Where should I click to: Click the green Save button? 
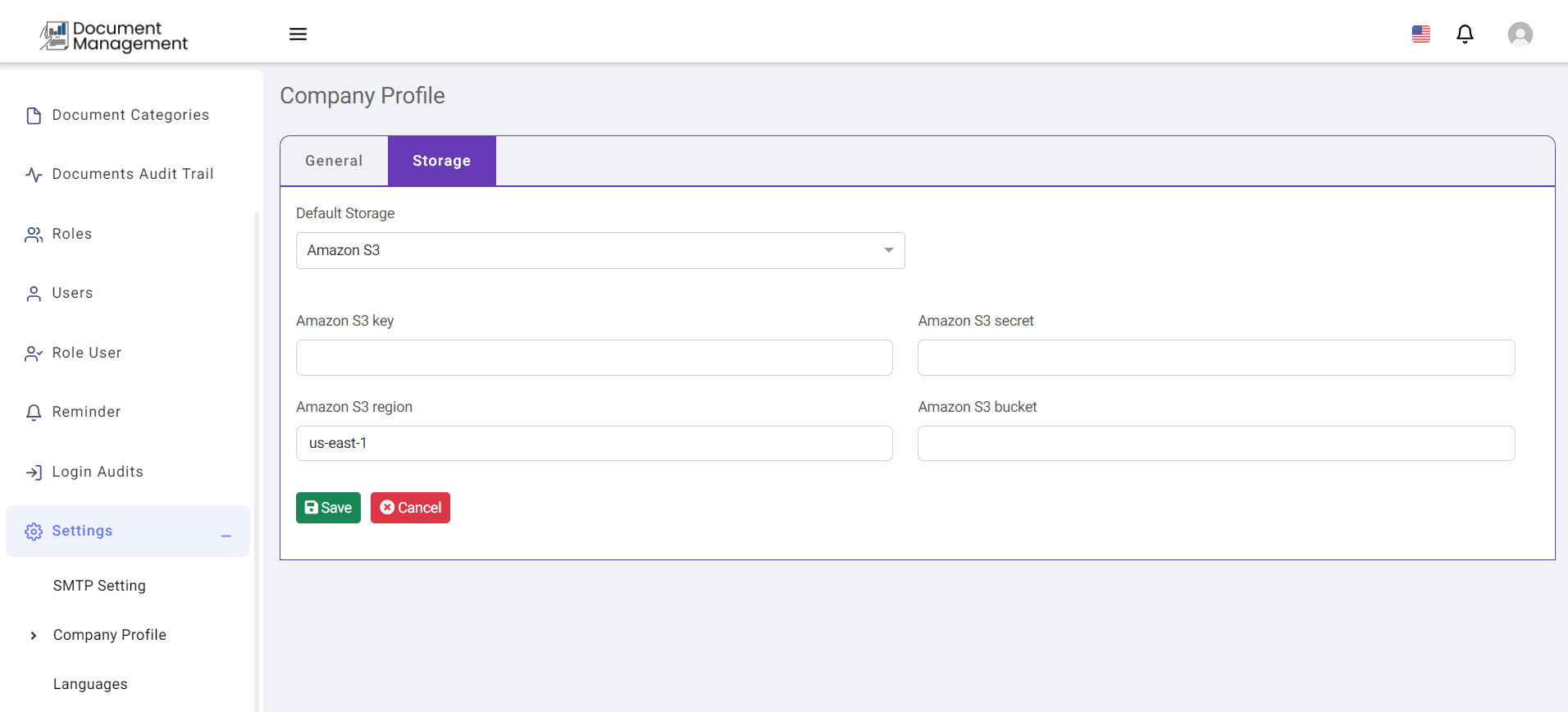click(x=328, y=508)
